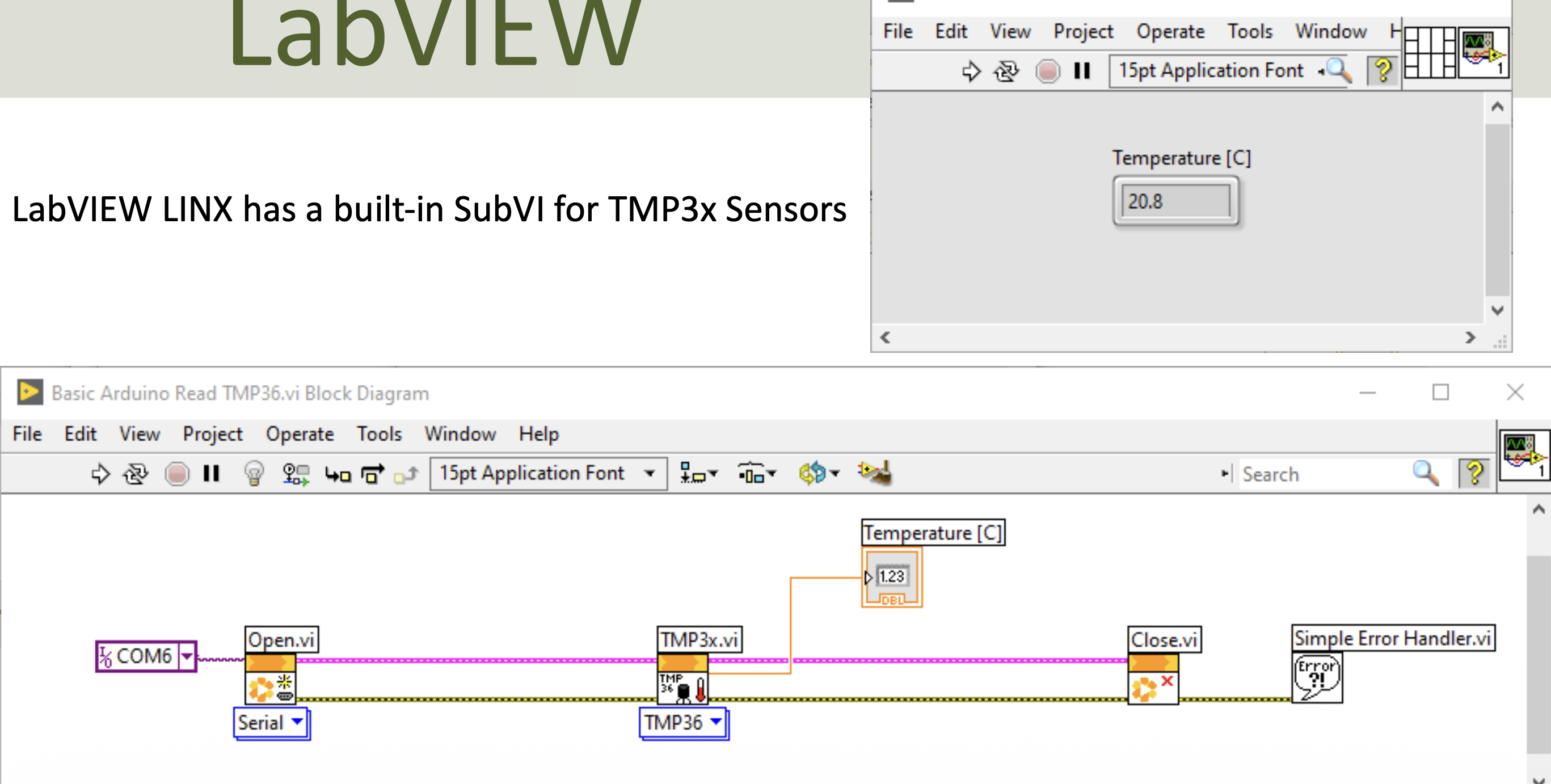The image size is (1551, 784).
Task: Open Context Help in Block Diagram toolbar
Action: pyautogui.click(x=1475, y=473)
